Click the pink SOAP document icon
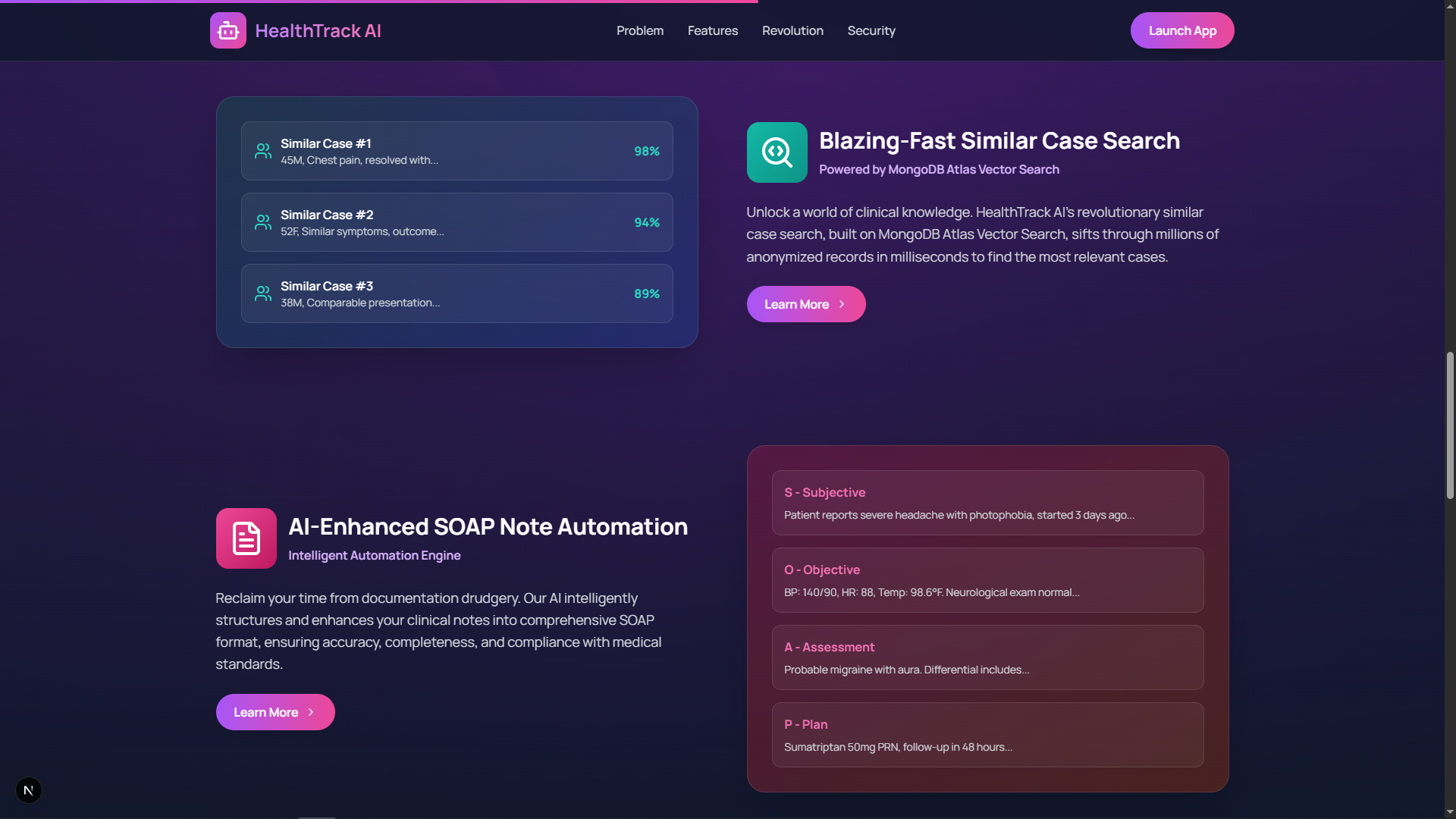The height and width of the screenshot is (819, 1456). 246,538
